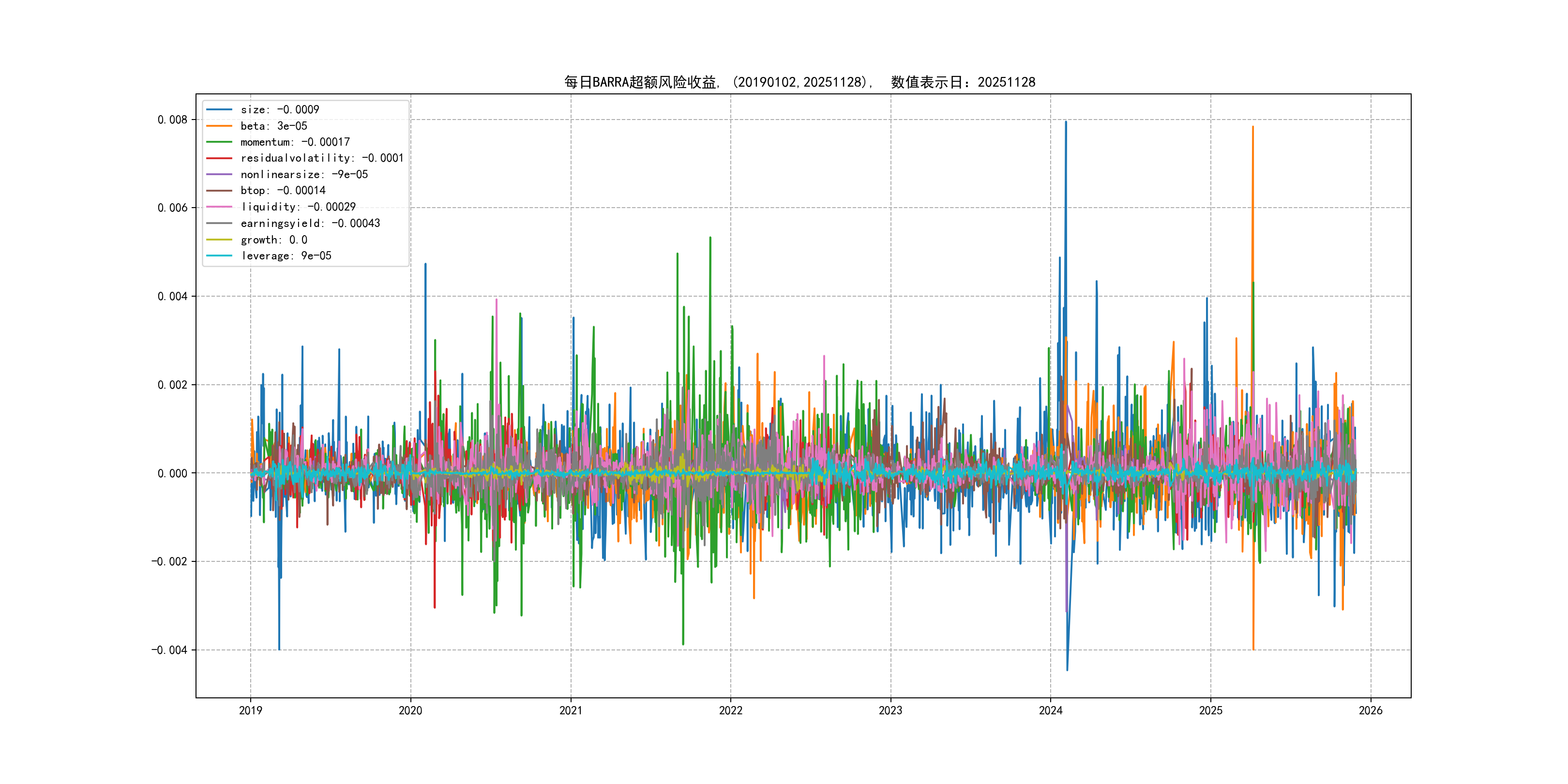
Task: Select the 'earningsyield: -0.00043' legend label
Action: click(x=310, y=224)
